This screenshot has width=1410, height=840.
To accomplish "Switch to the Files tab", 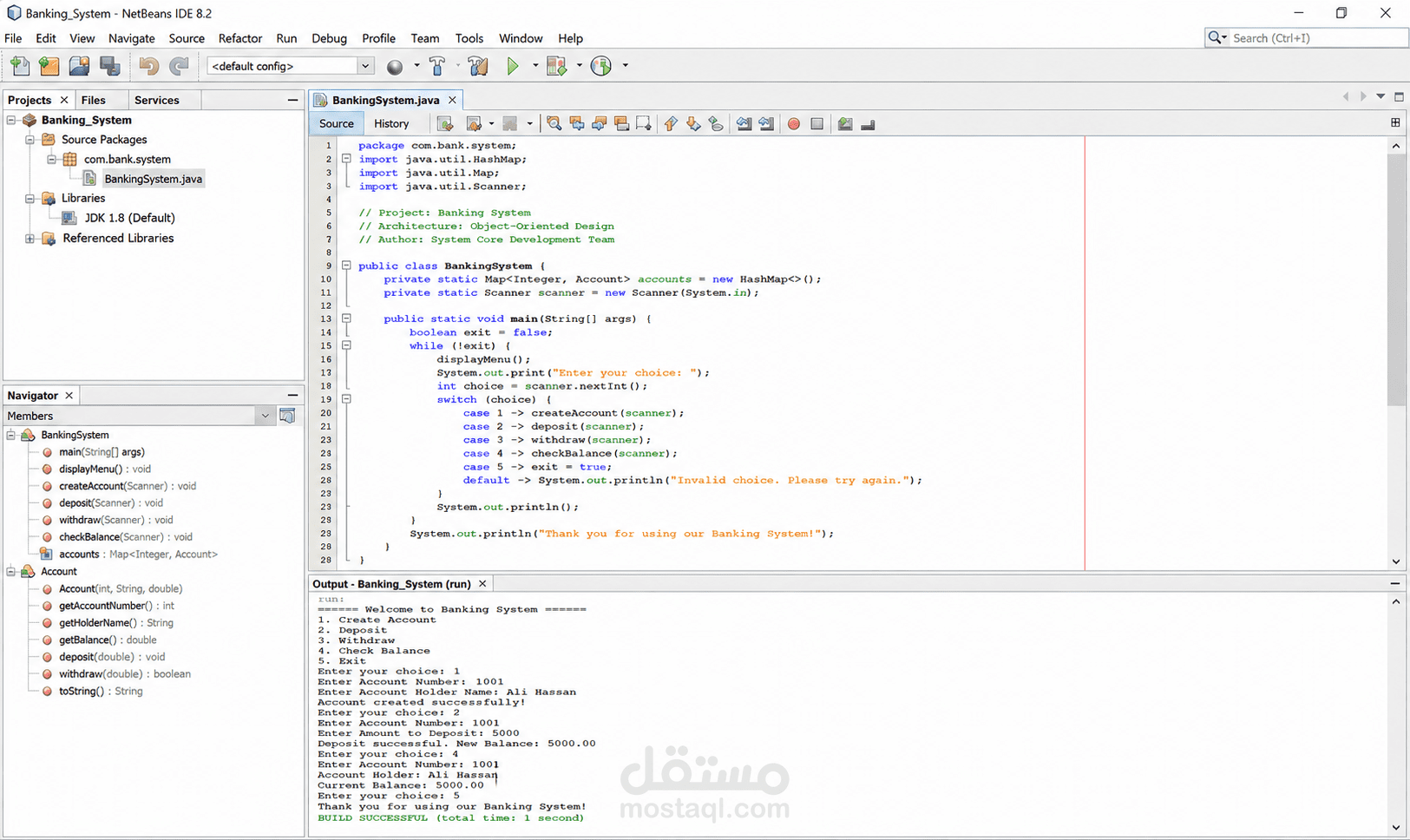I will point(93,100).
